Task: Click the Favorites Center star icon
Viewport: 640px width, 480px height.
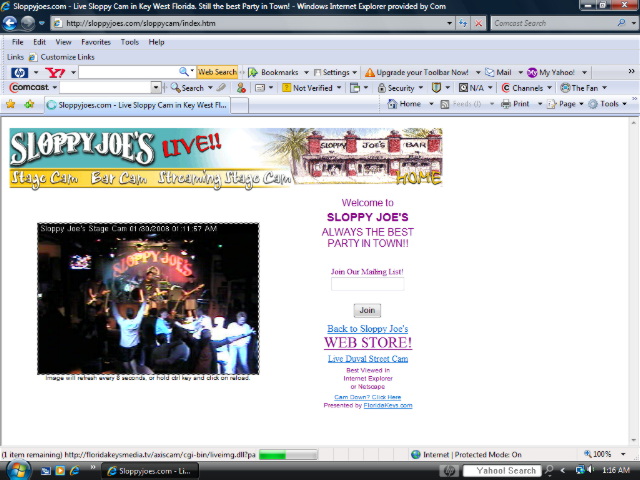Action: tap(11, 104)
